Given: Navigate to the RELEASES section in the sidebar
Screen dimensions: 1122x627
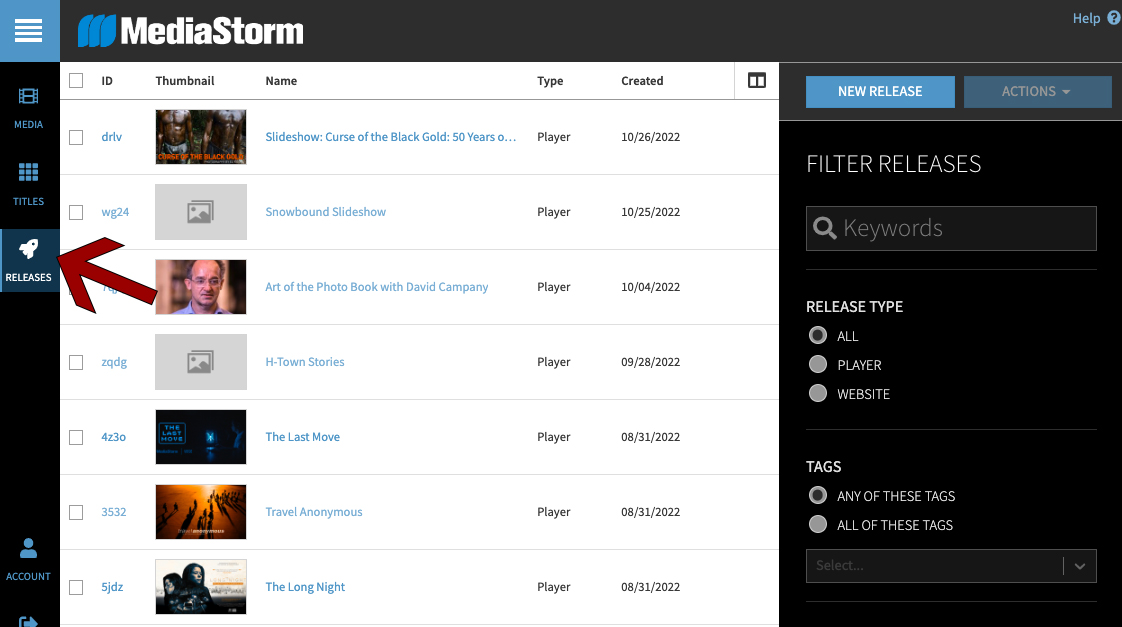Looking at the screenshot, I should (x=29, y=260).
